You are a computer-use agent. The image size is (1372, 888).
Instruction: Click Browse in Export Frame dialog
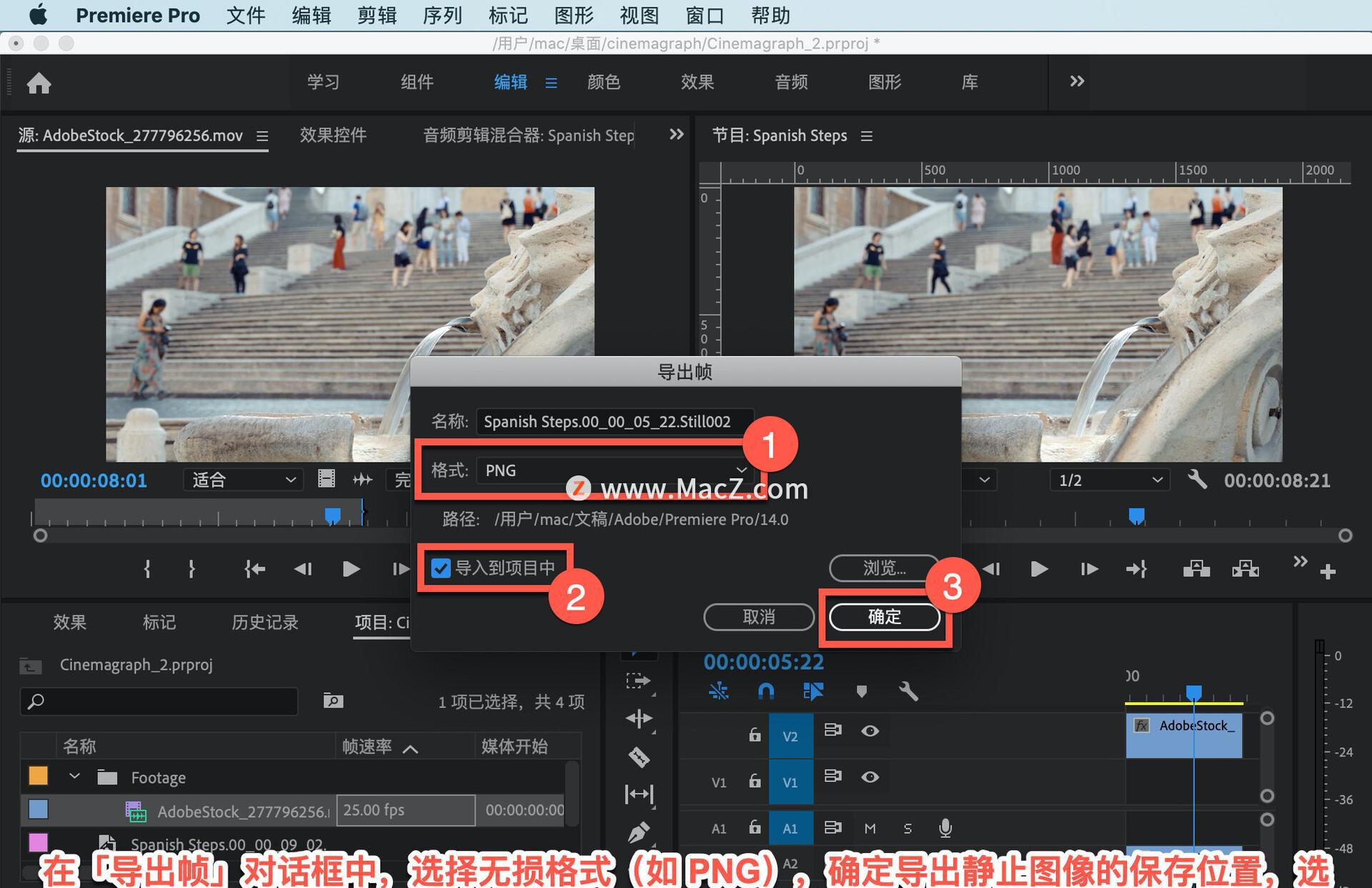pyautogui.click(x=885, y=568)
